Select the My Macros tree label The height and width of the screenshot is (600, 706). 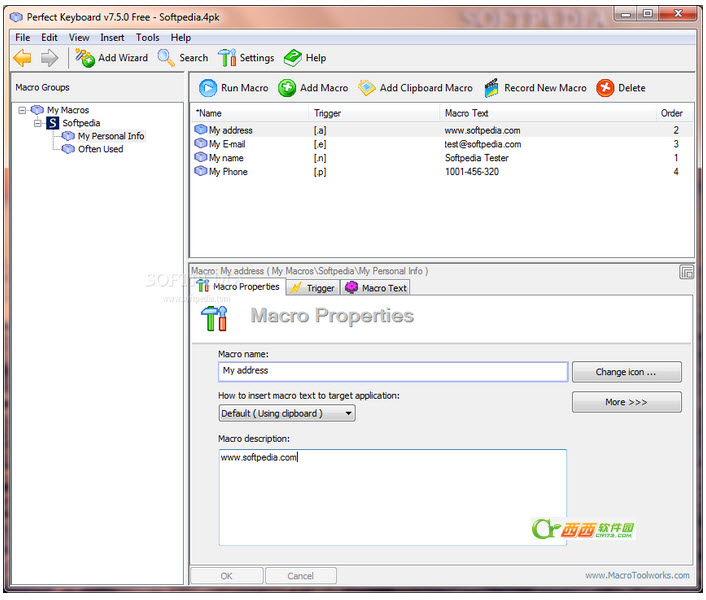(x=68, y=110)
